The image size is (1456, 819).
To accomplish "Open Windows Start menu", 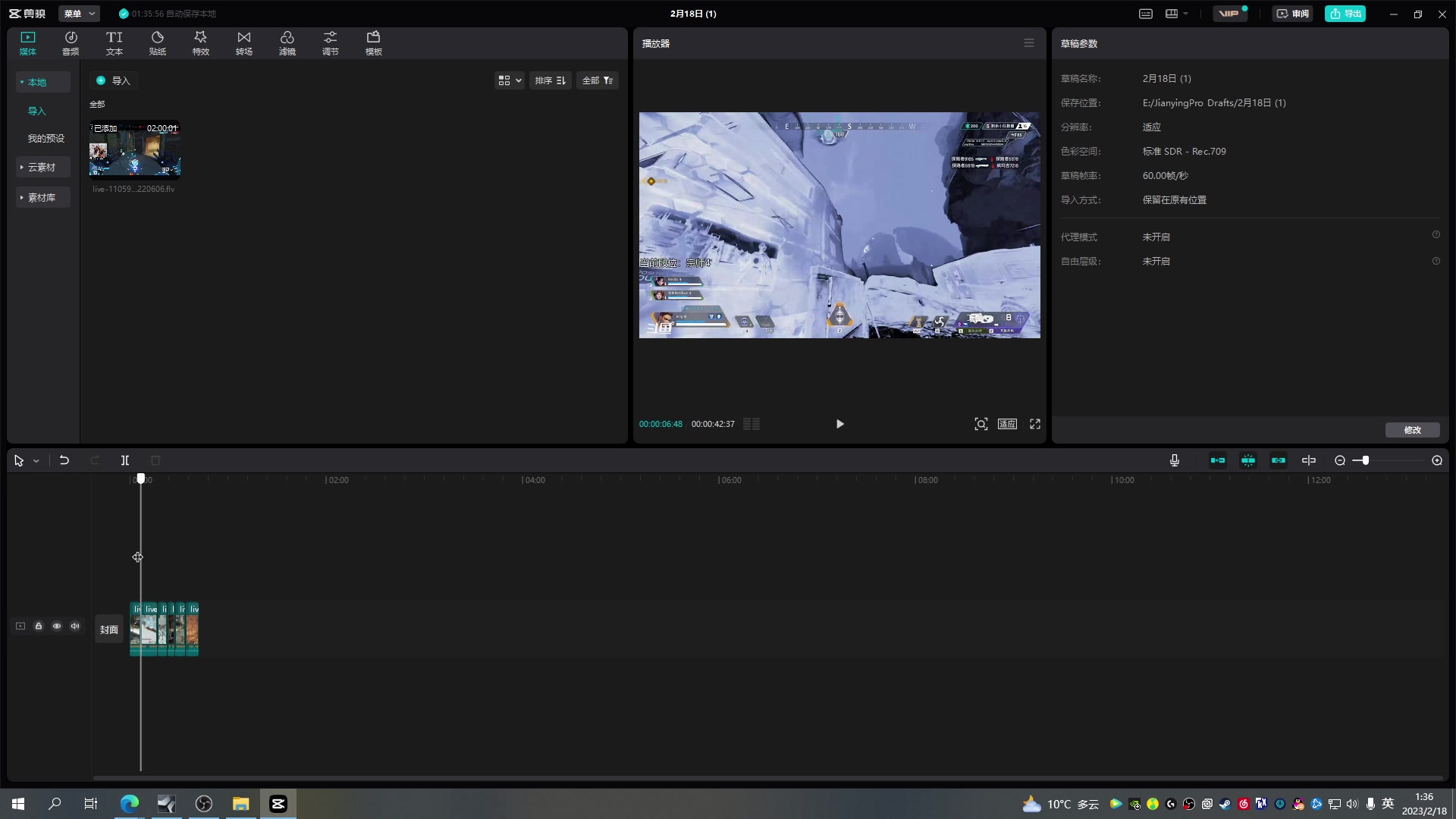I will tap(18, 804).
